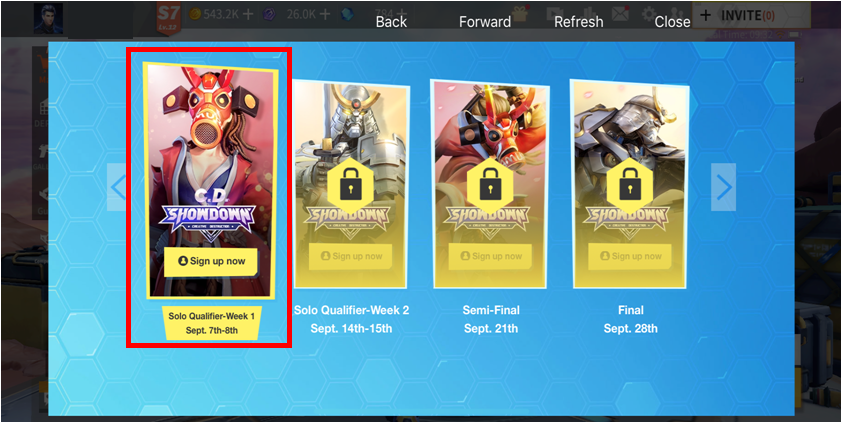Open the settings gear icon
This screenshot has width=842, height=423.
point(649,14)
